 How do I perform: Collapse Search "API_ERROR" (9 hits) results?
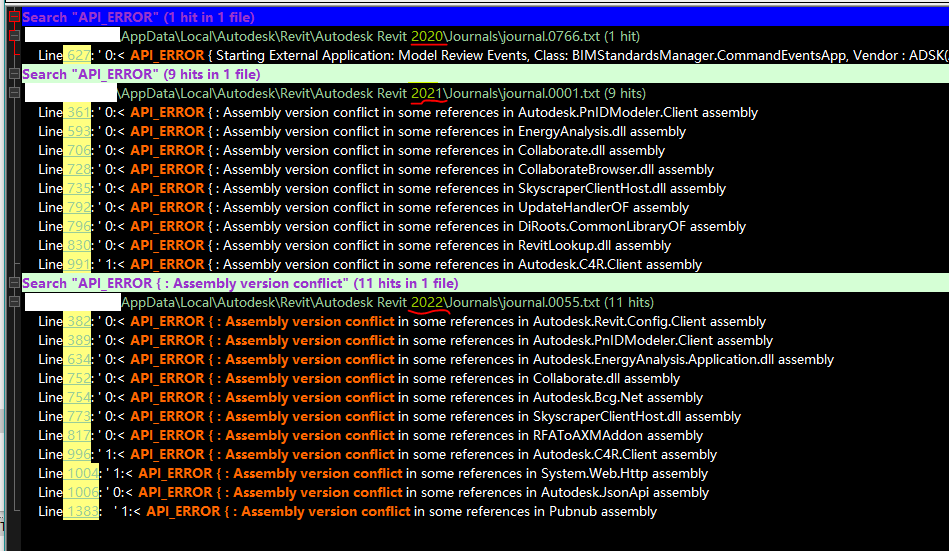[15, 74]
